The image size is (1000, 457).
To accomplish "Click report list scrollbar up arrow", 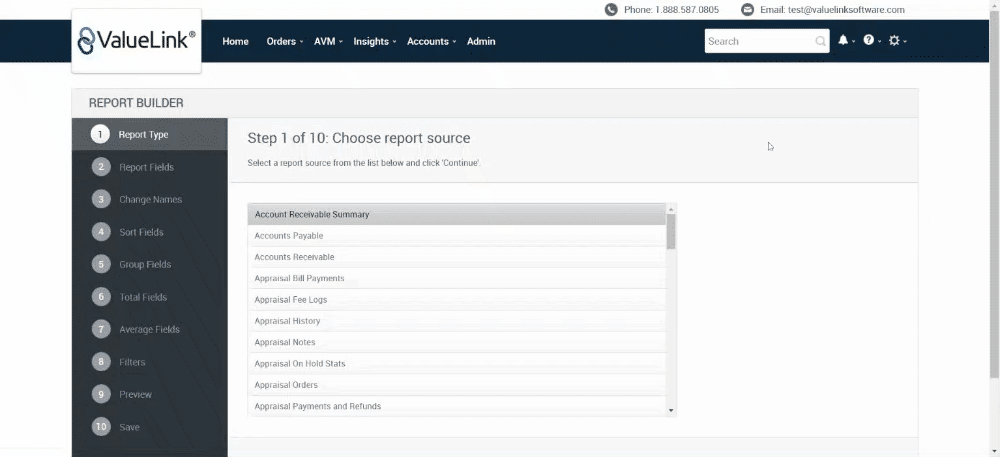I will [671, 208].
